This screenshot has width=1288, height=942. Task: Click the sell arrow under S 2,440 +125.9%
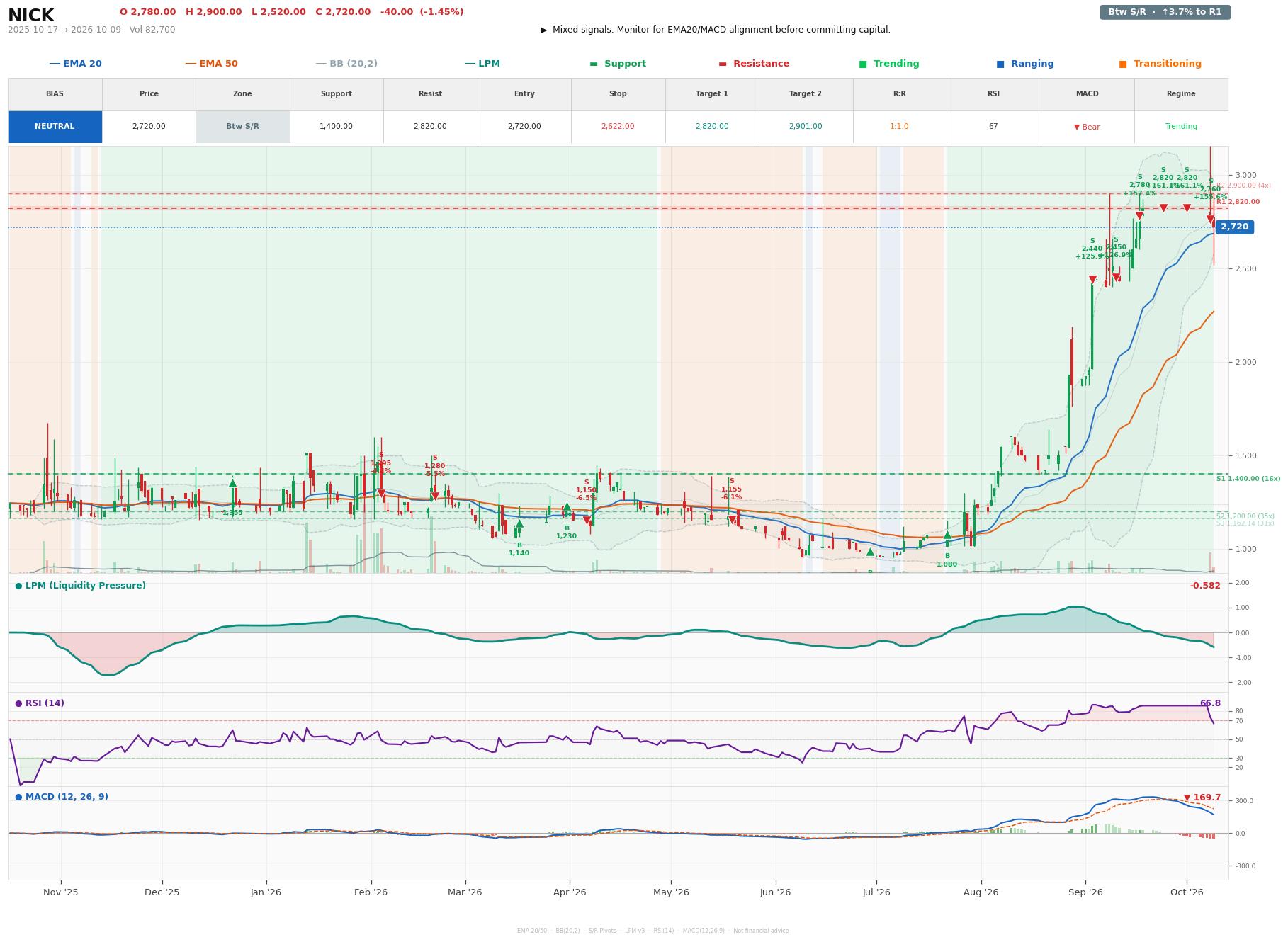[1092, 280]
